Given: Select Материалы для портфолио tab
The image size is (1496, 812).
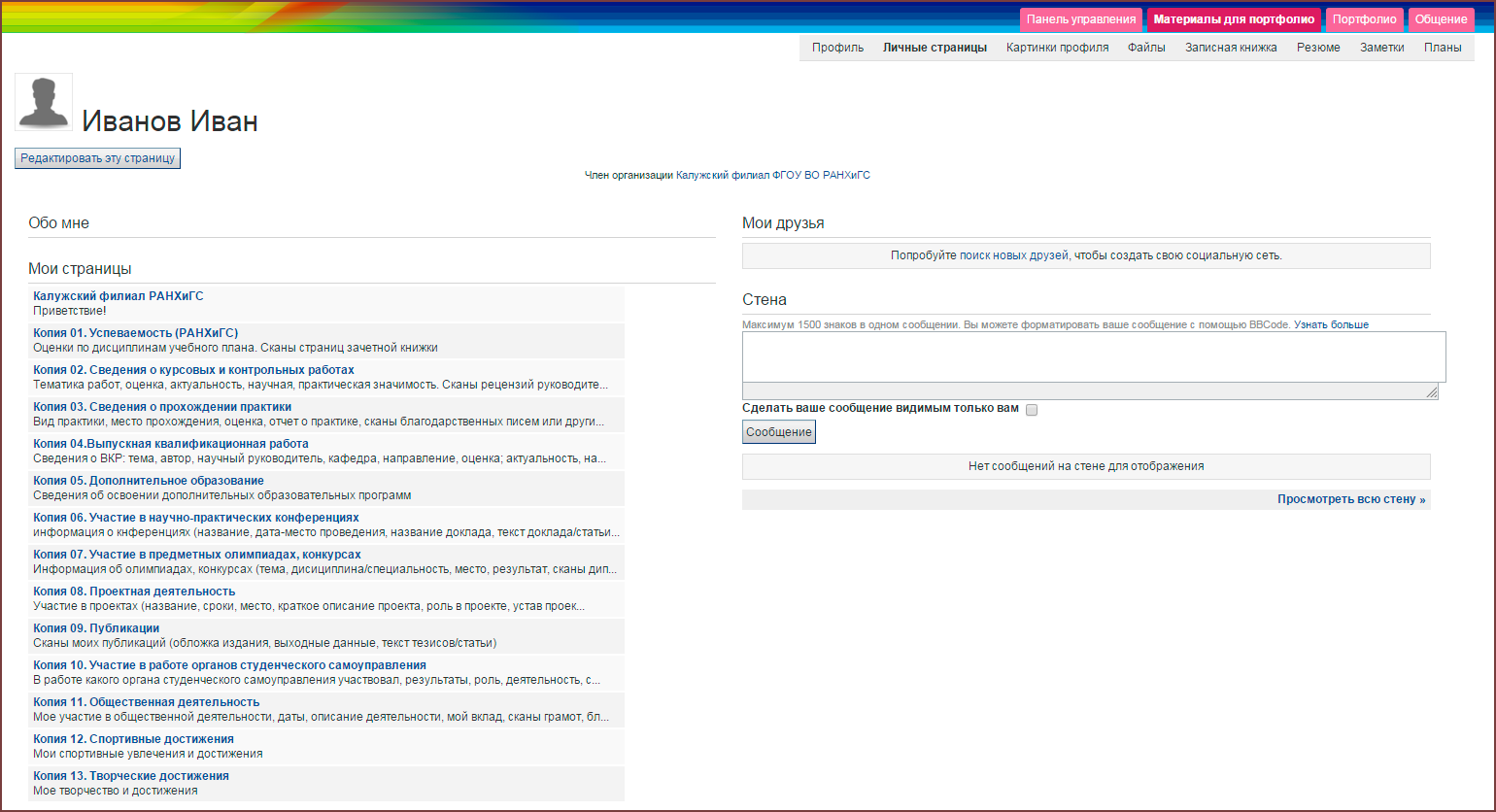Looking at the screenshot, I should pos(1234,19).
